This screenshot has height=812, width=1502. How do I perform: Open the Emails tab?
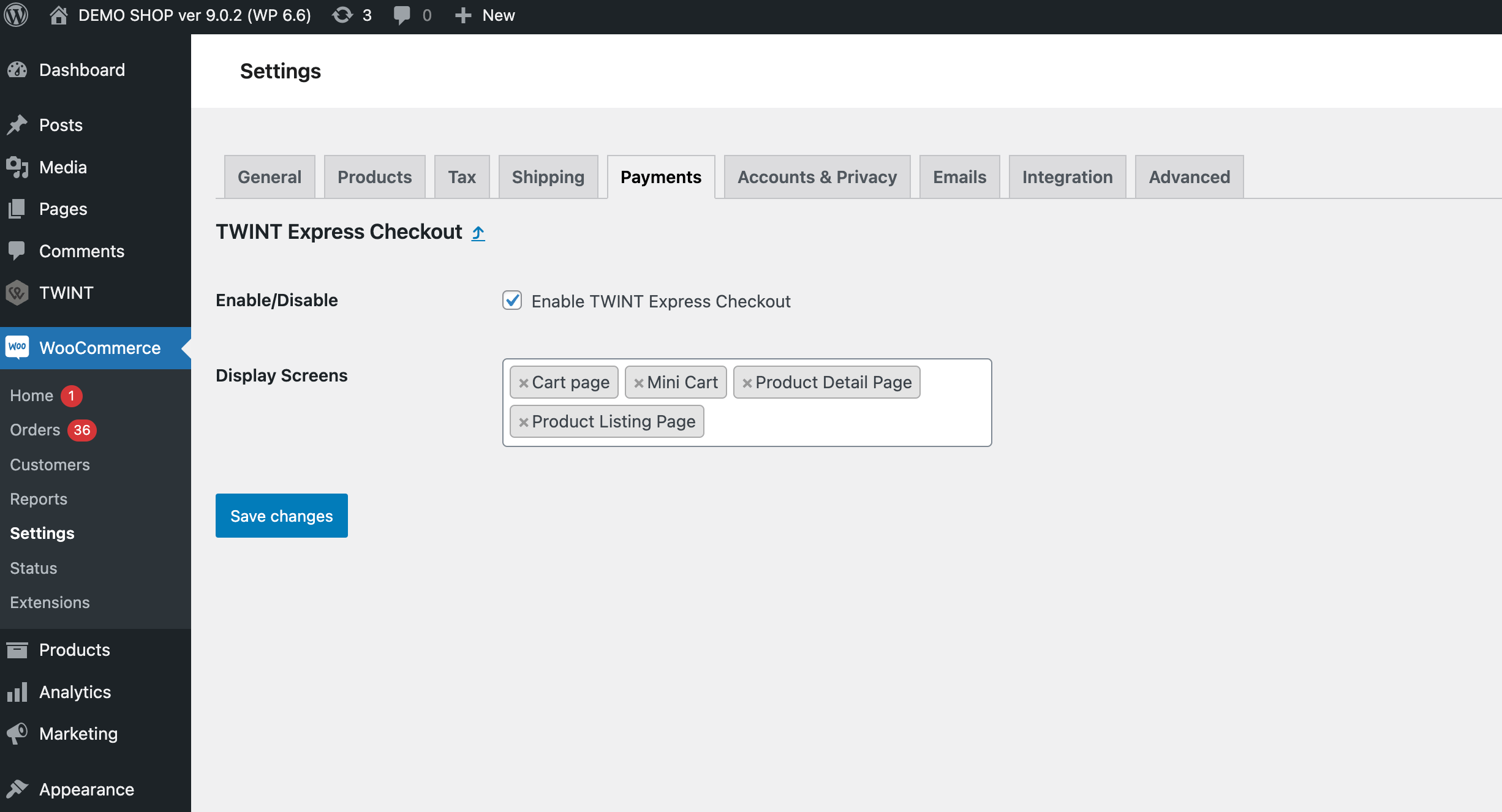(959, 177)
